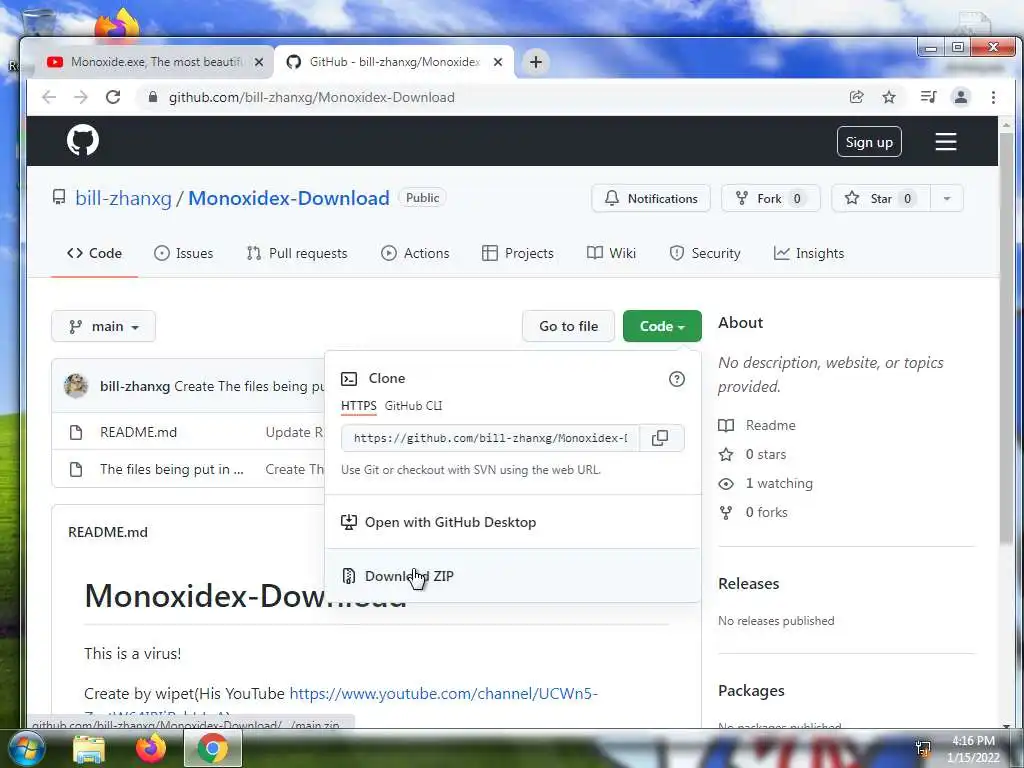The height and width of the screenshot is (768, 1024).
Task: Click the commit message 'Create The files being pu'
Action: [x=249, y=386]
